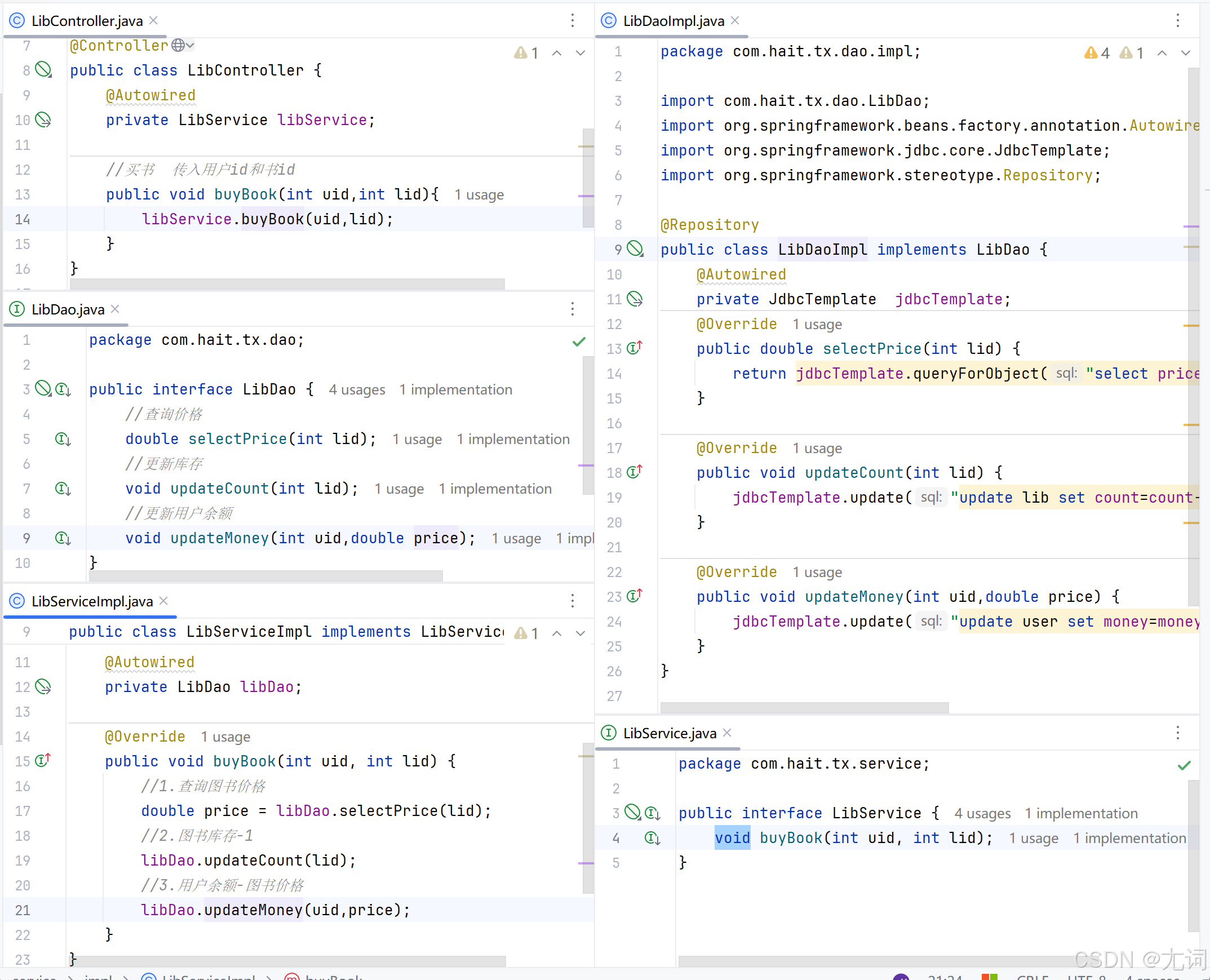Click the warning indicator in the LibDaoImpl editor
This screenshot has height=980, width=1210.
1097,53
